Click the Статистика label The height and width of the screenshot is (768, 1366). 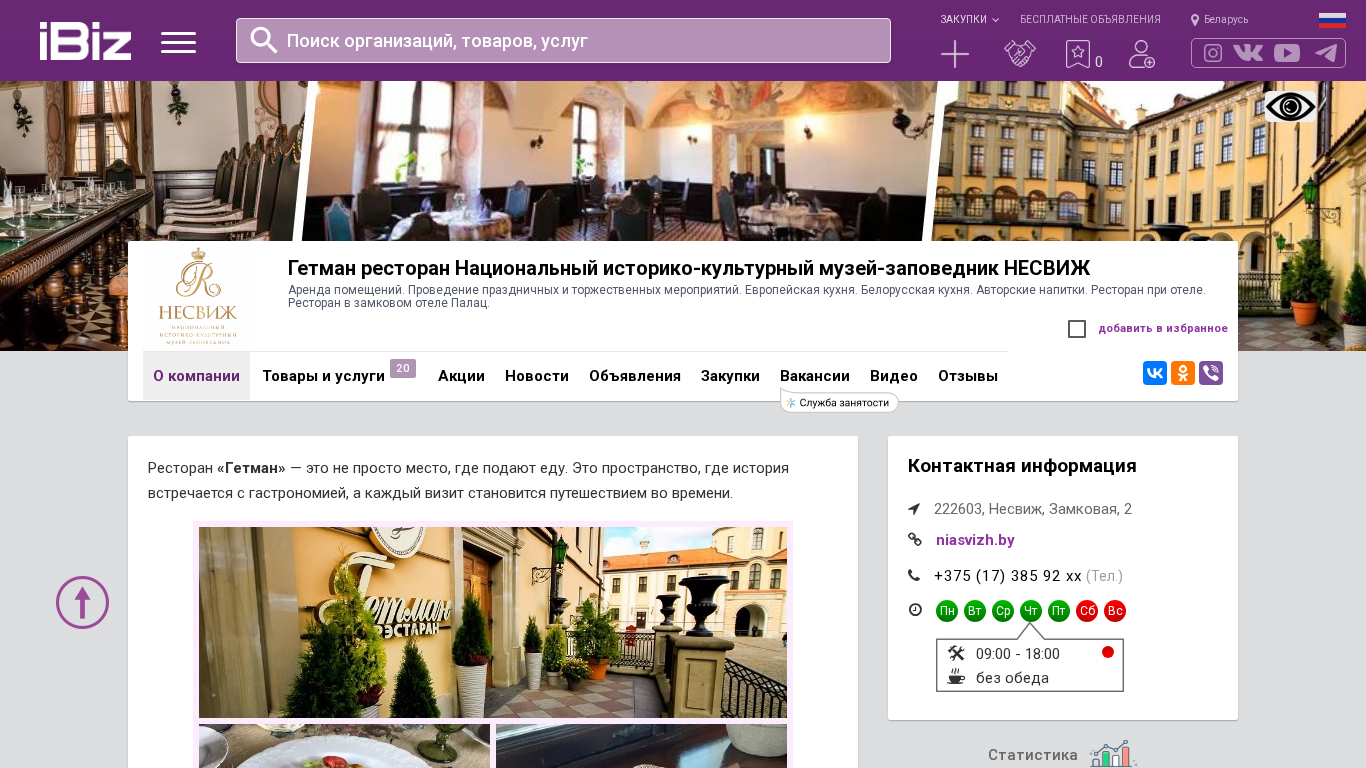point(1033,755)
